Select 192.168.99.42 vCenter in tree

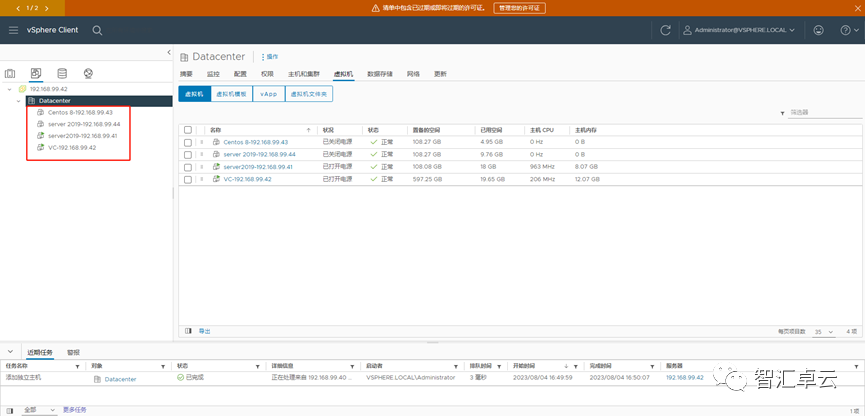tap(49, 89)
